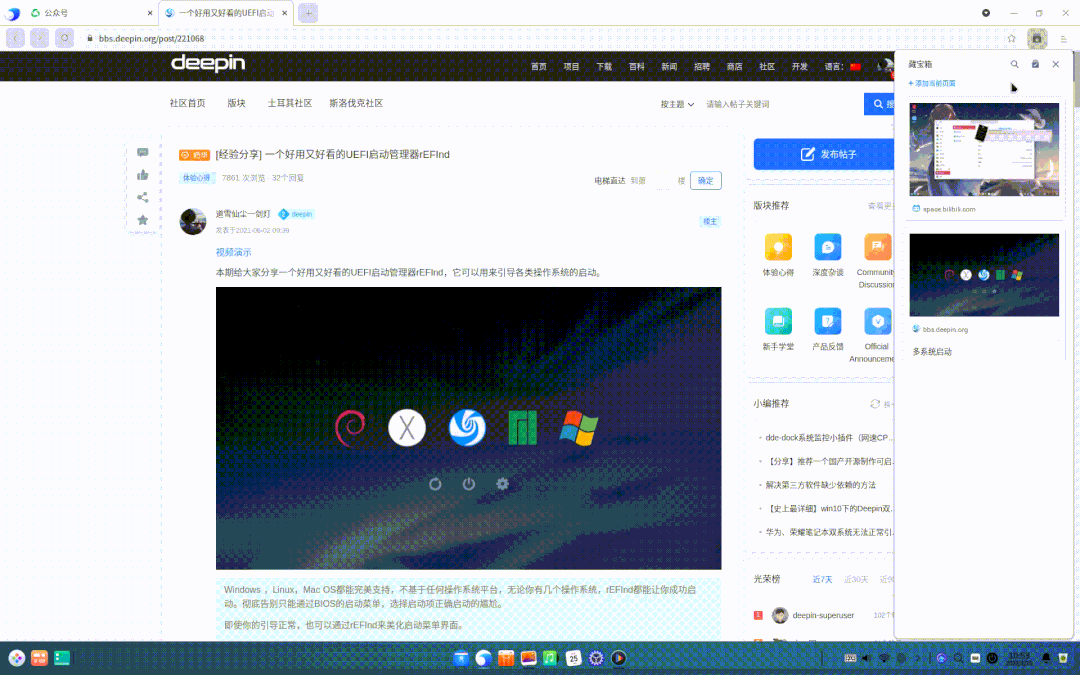
Task: Open the 新手学堂 section icon
Action: pyautogui.click(x=778, y=322)
